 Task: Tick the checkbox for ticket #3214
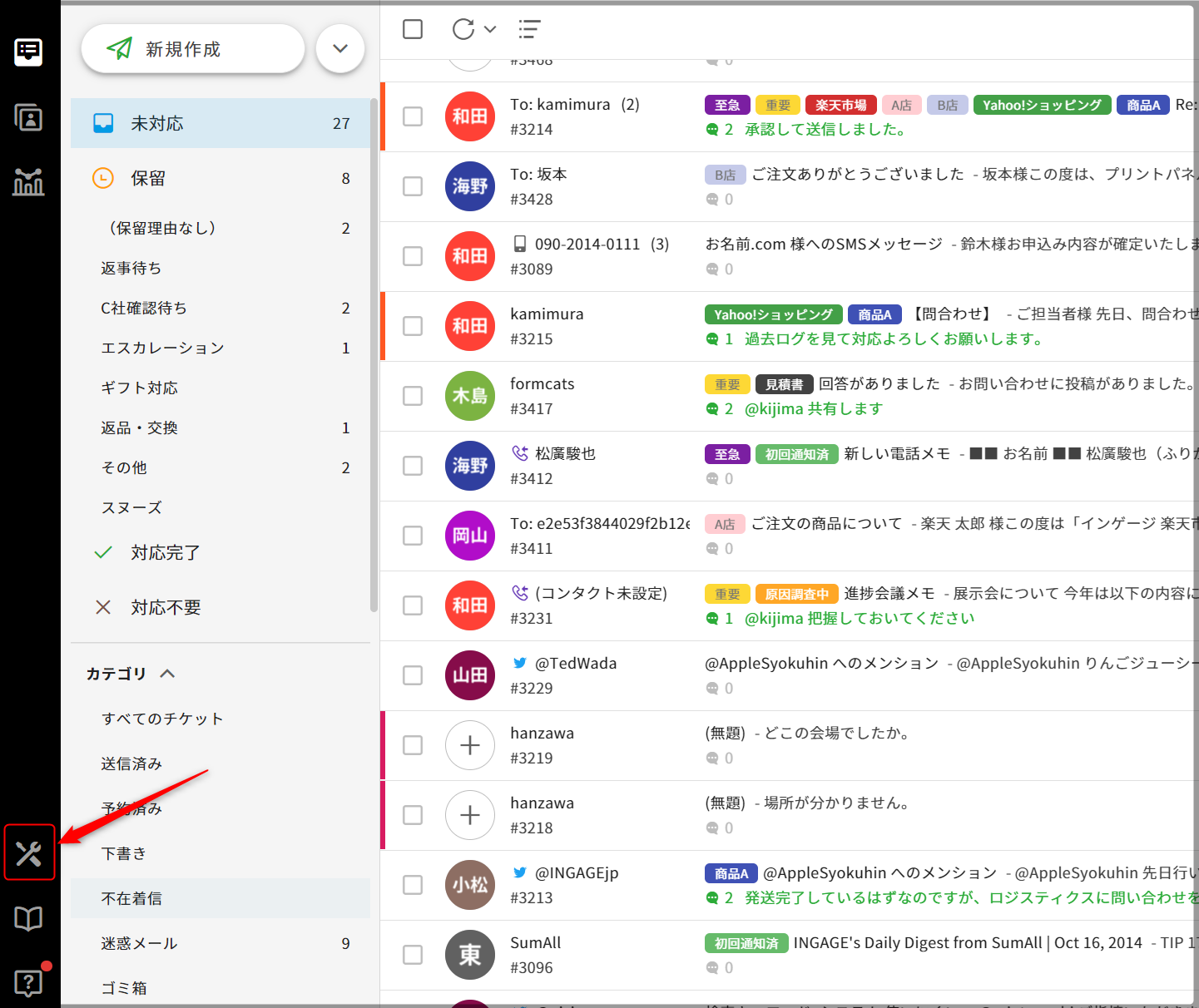point(413,116)
